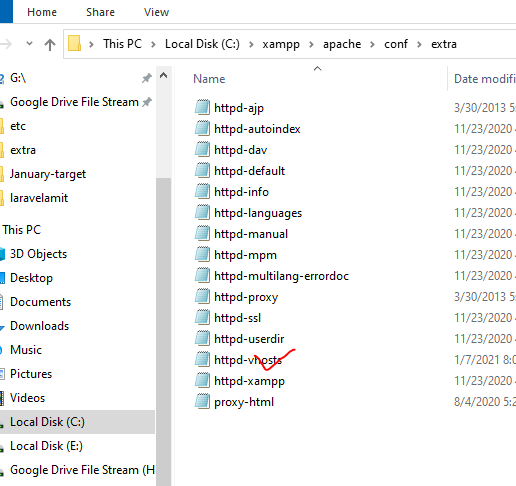This screenshot has width=516, height=486.
Task: Expand chevron after conf breadcrumb
Action: click(419, 44)
